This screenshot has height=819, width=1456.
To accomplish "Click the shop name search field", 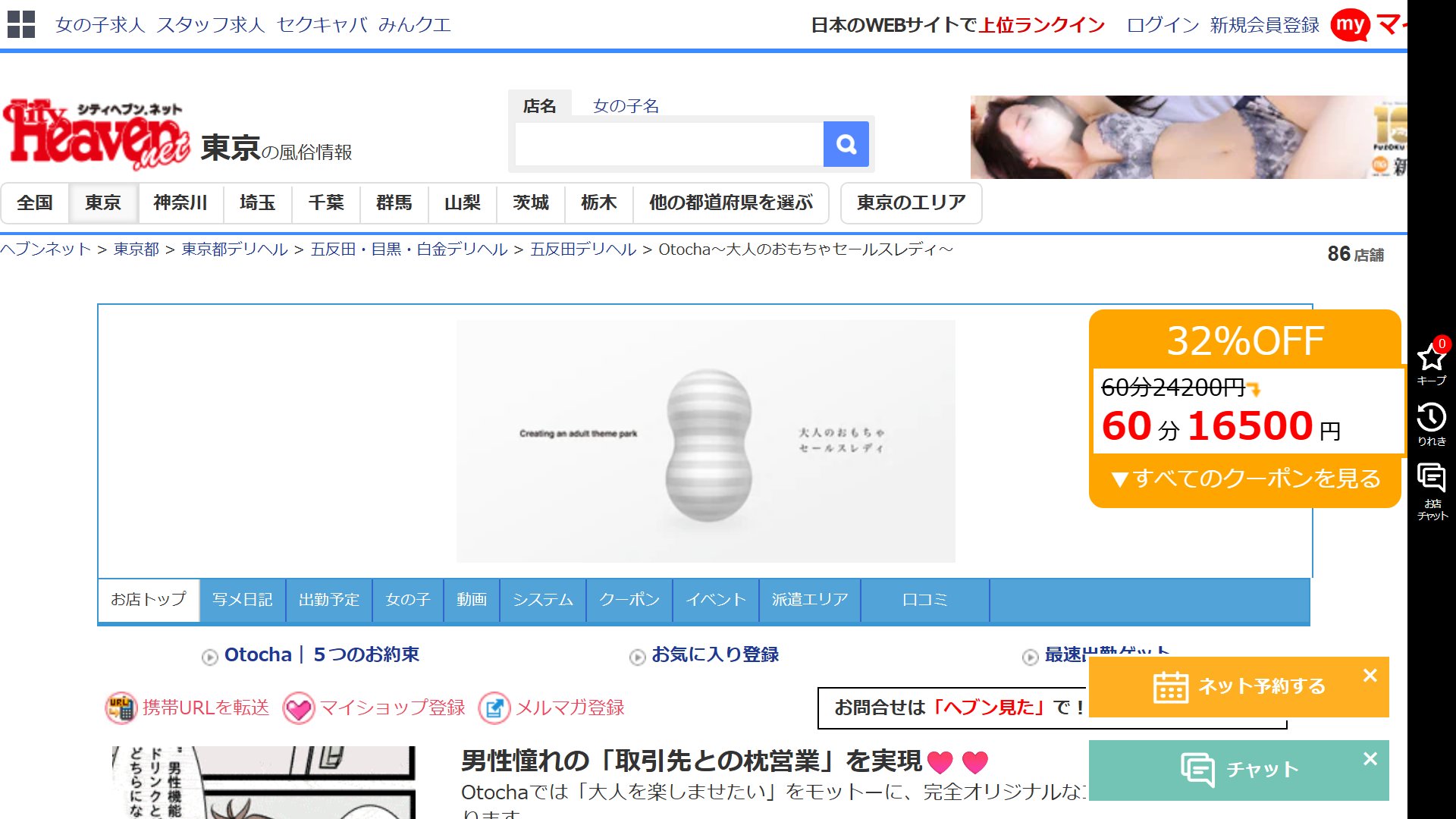I will click(x=670, y=144).
